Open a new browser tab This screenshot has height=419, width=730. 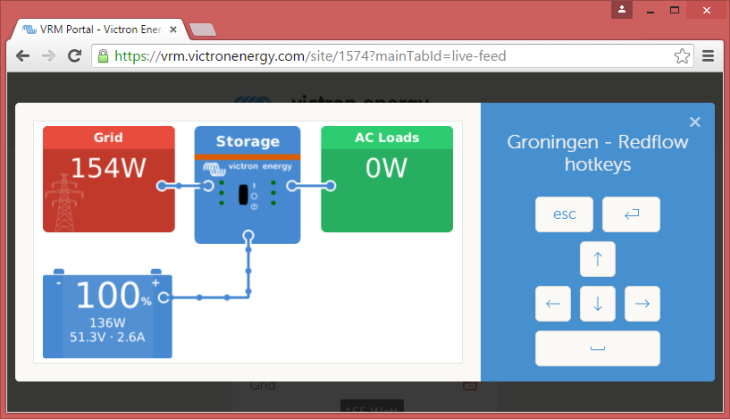pyautogui.click(x=202, y=29)
